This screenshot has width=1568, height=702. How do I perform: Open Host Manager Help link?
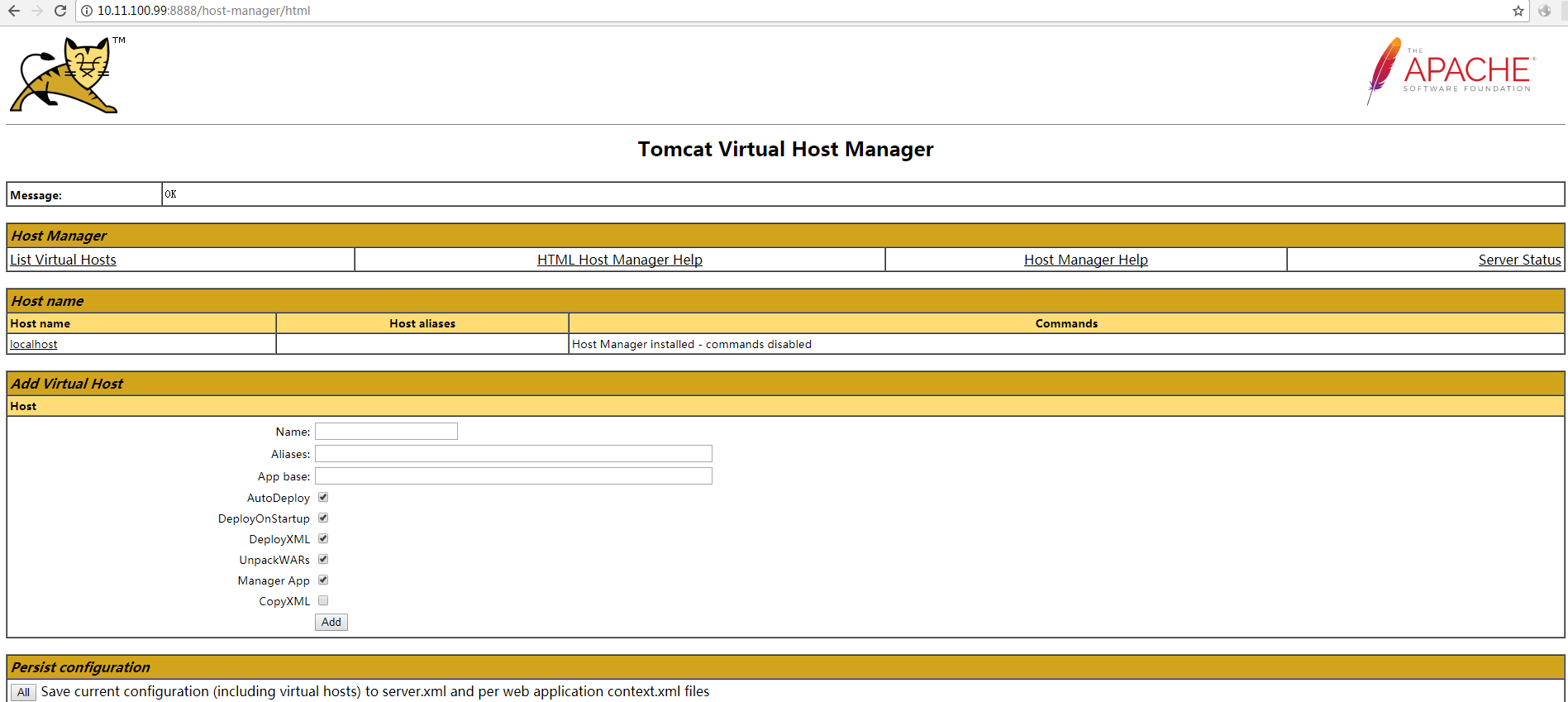1086,260
